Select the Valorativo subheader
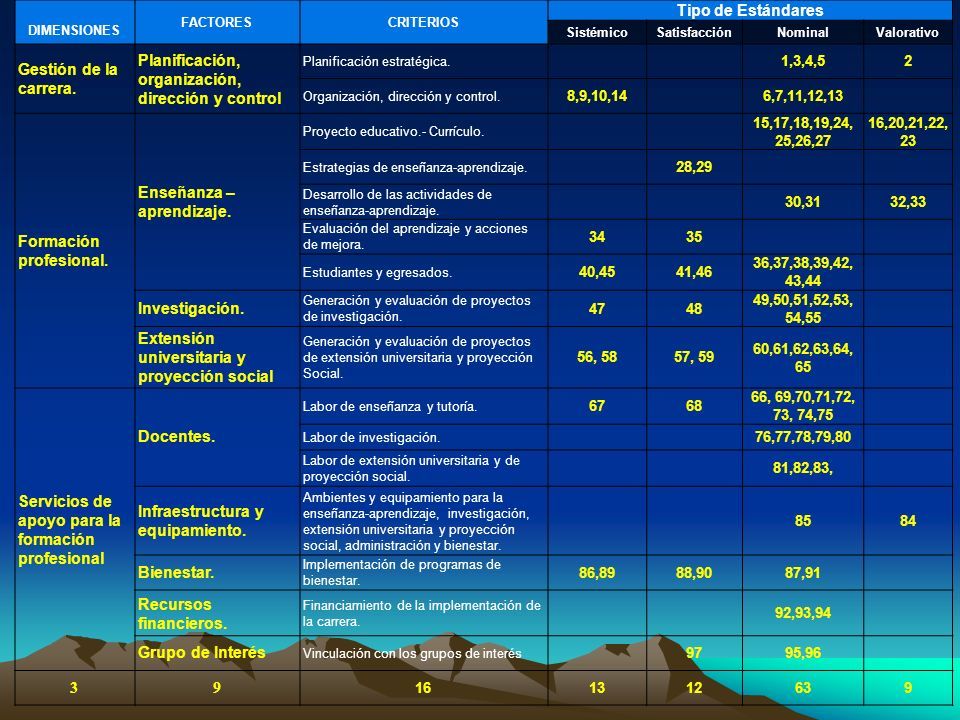The width and height of the screenshot is (960, 720). 907,32
